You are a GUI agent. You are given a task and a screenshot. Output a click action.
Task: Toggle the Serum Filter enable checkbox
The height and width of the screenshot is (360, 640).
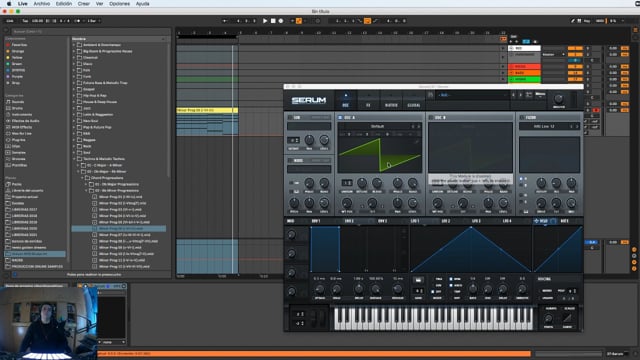point(522,118)
